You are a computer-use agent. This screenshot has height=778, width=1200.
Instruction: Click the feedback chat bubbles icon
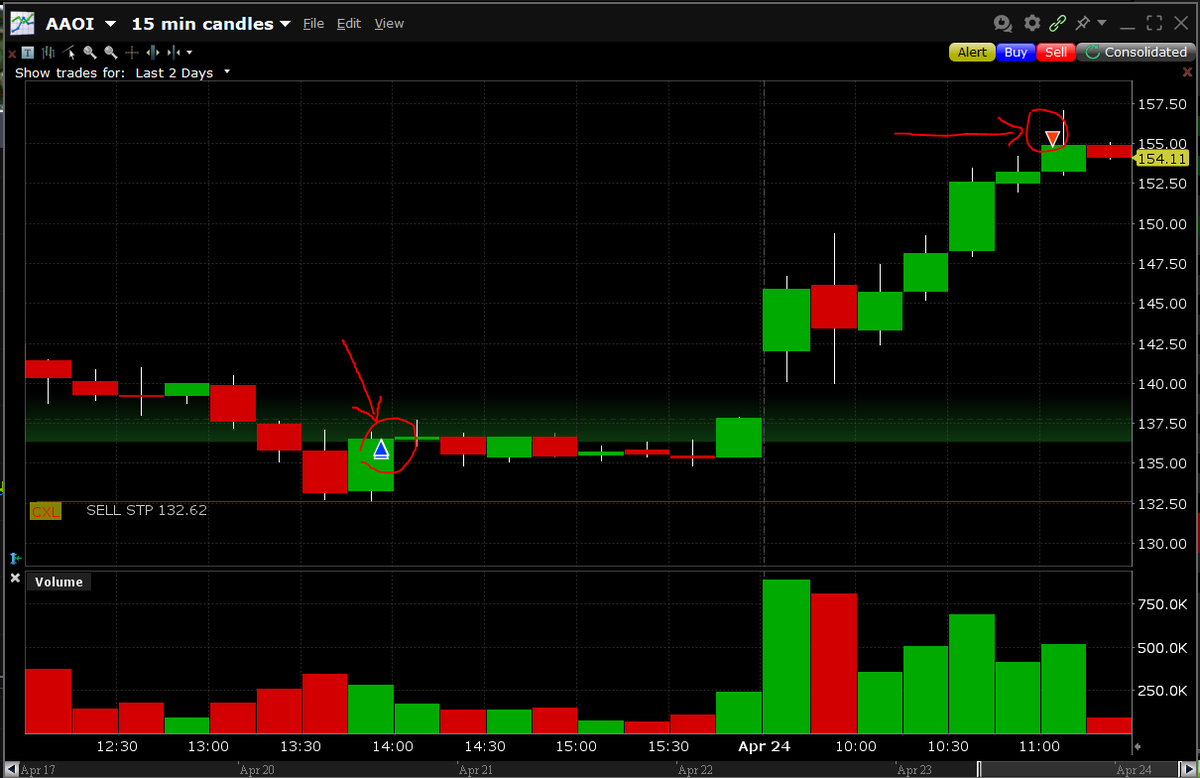[x=1003, y=23]
